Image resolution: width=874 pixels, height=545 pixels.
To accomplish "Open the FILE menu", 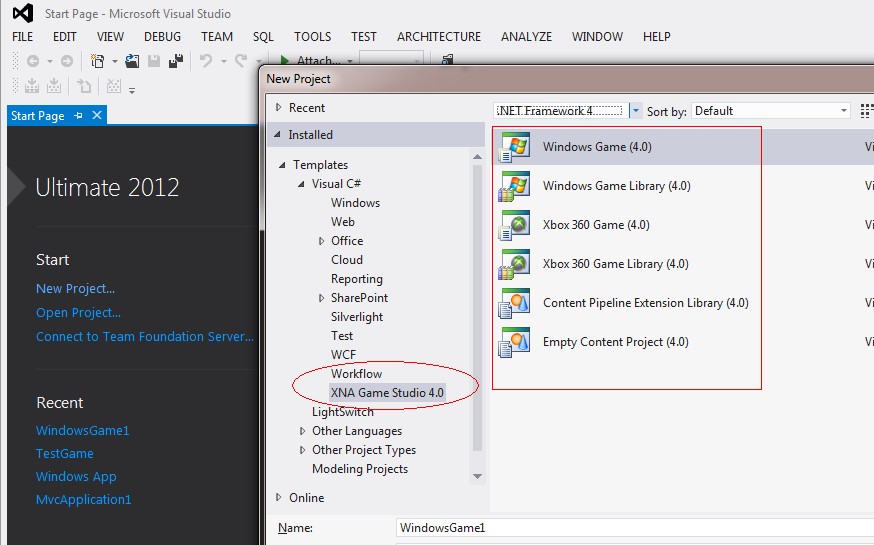I will [23, 37].
